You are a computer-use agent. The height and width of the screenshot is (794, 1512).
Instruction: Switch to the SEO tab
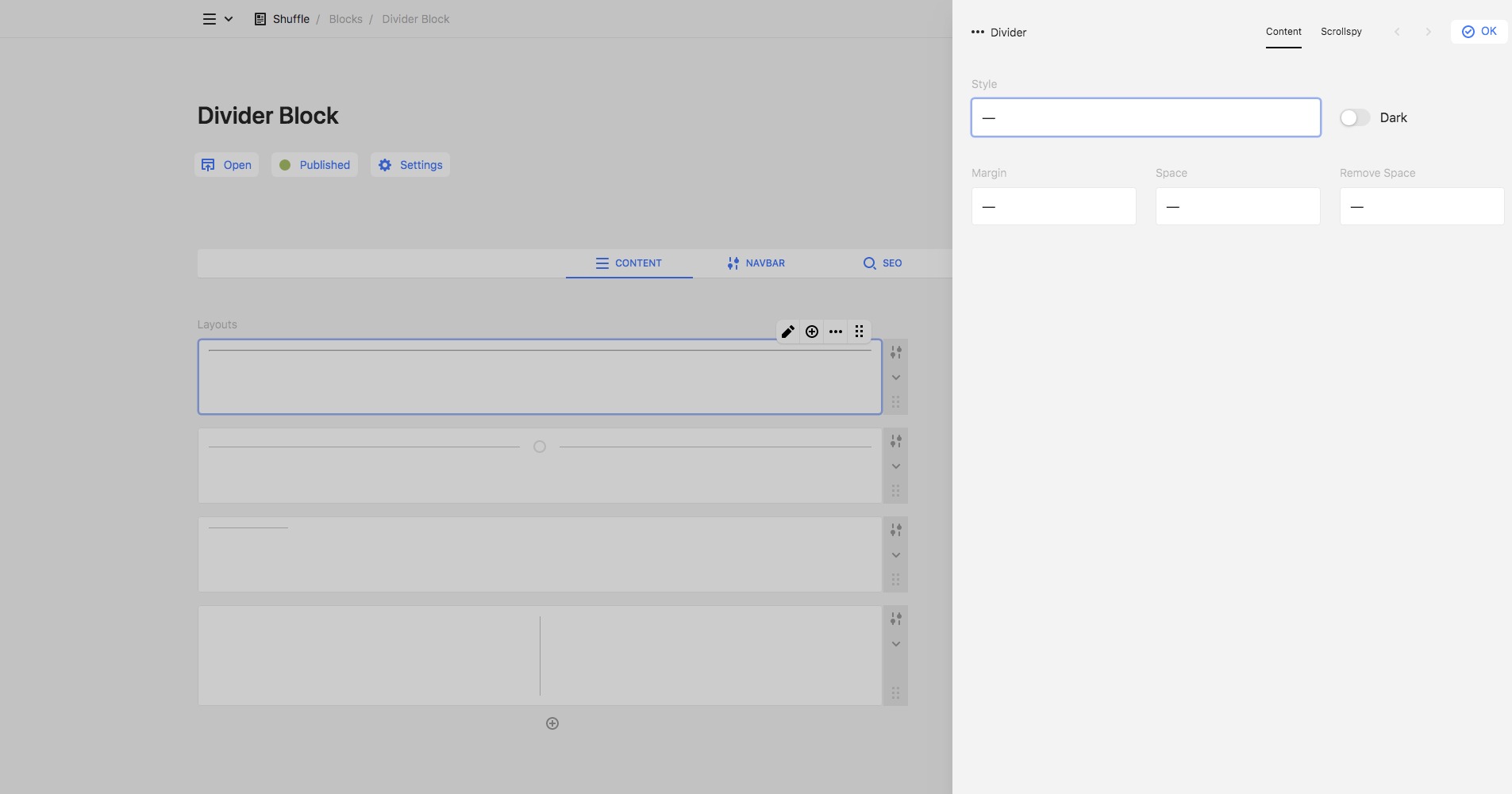coord(882,263)
